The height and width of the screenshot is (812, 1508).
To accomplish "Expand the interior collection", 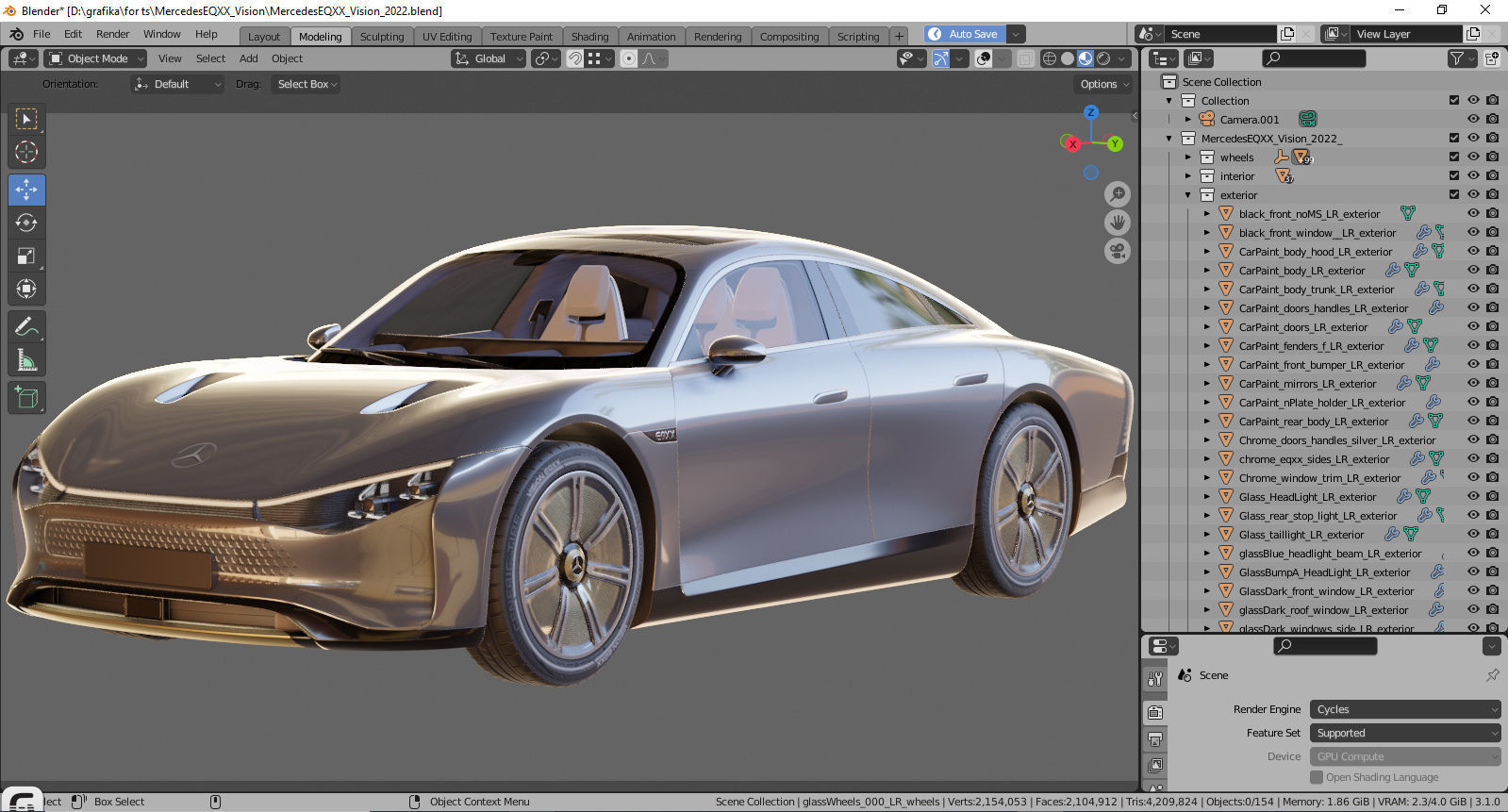I will [x=1188, y=175].
